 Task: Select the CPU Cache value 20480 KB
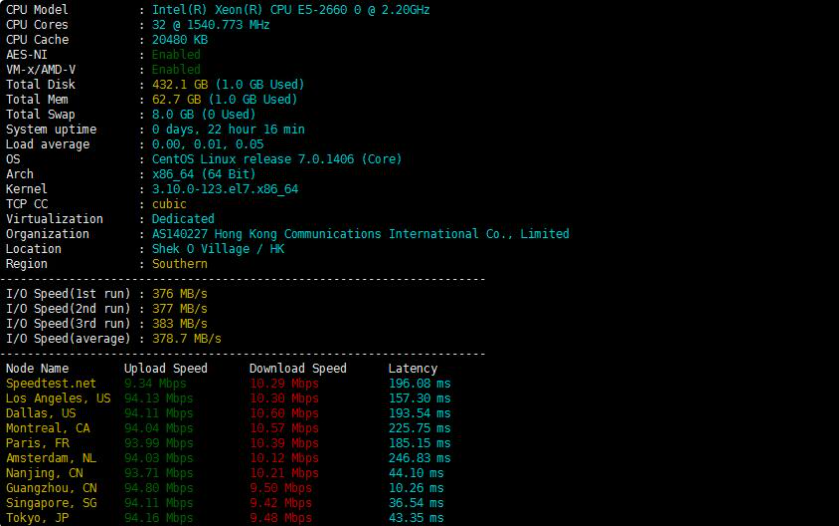[x=180, y=40]
